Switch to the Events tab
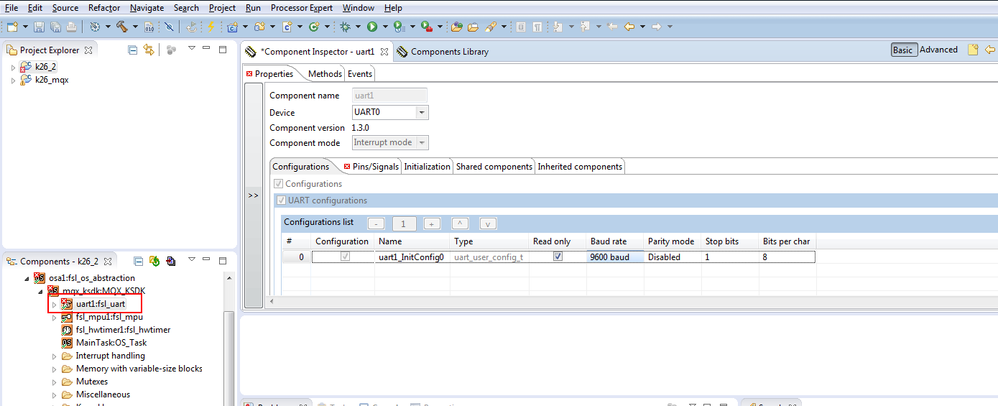The height and width of the screenshot is (406, 998). point(360,74)
